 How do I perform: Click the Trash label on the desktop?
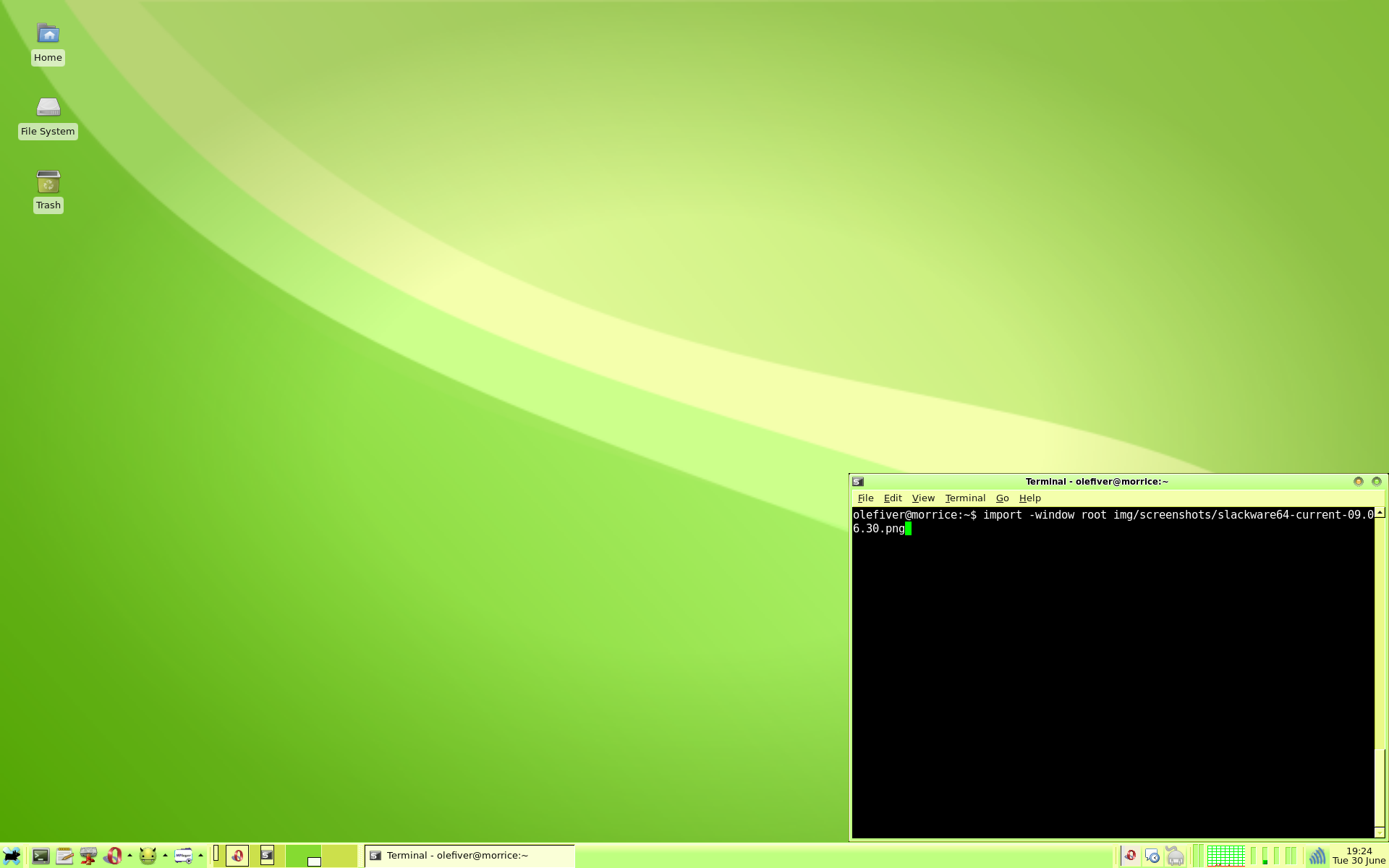pos(48,205)
